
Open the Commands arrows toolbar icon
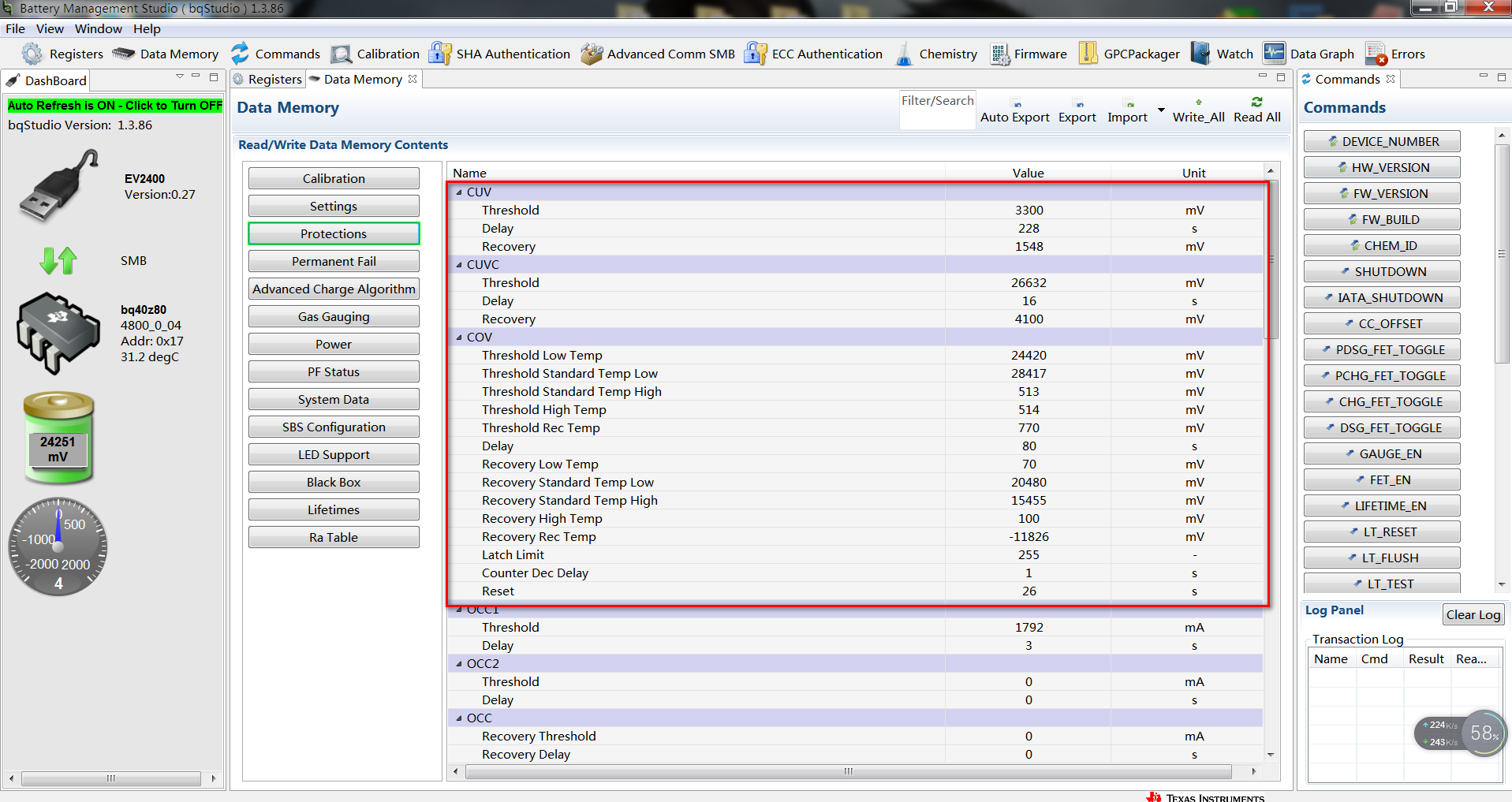click(x=240, y=54)
